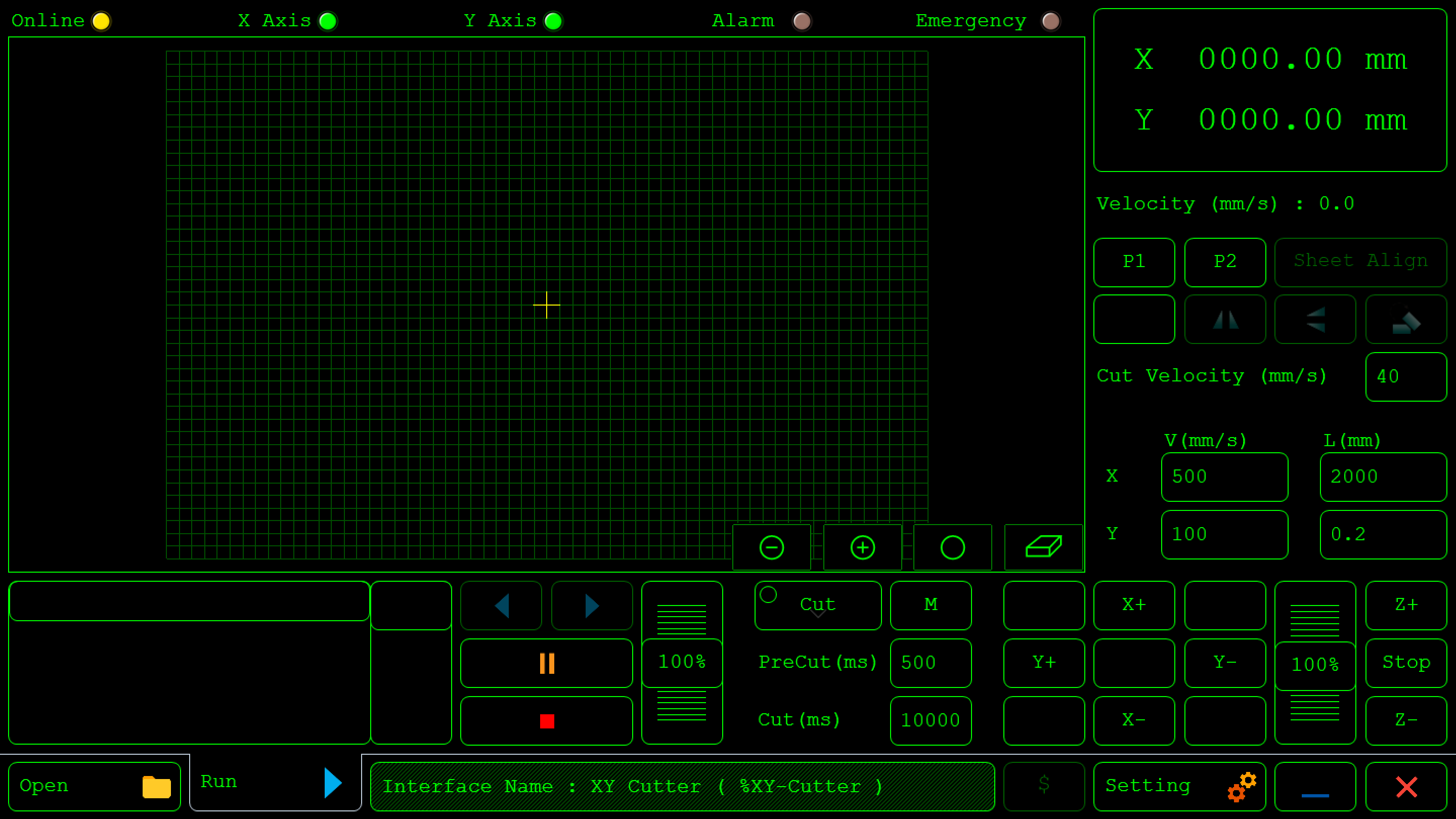Switch to the Run tab
1456x819 pixels.
[x=275, y=782]
